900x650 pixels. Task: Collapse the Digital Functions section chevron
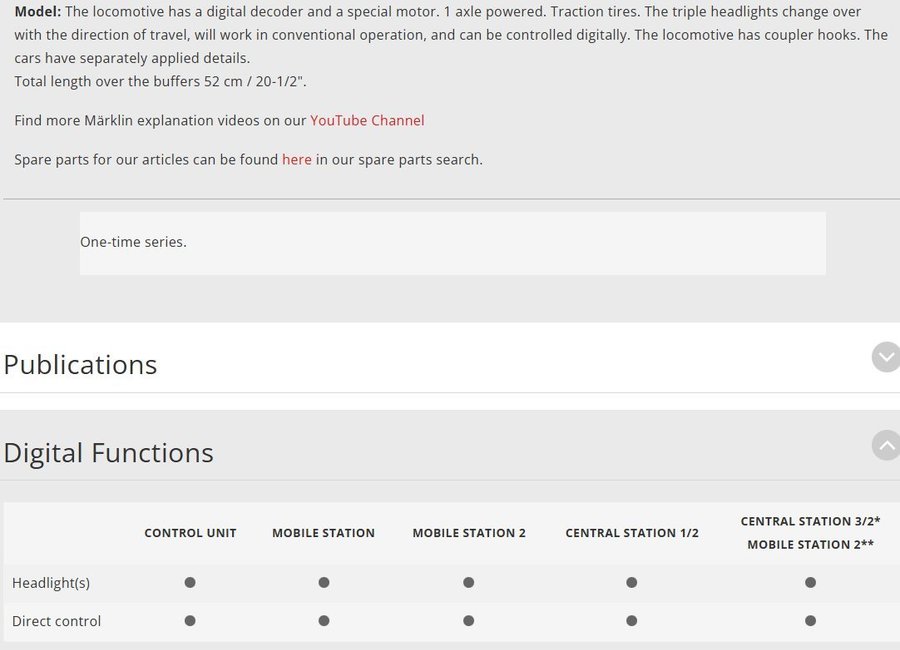pyautogui.click(x=885, y=445)
